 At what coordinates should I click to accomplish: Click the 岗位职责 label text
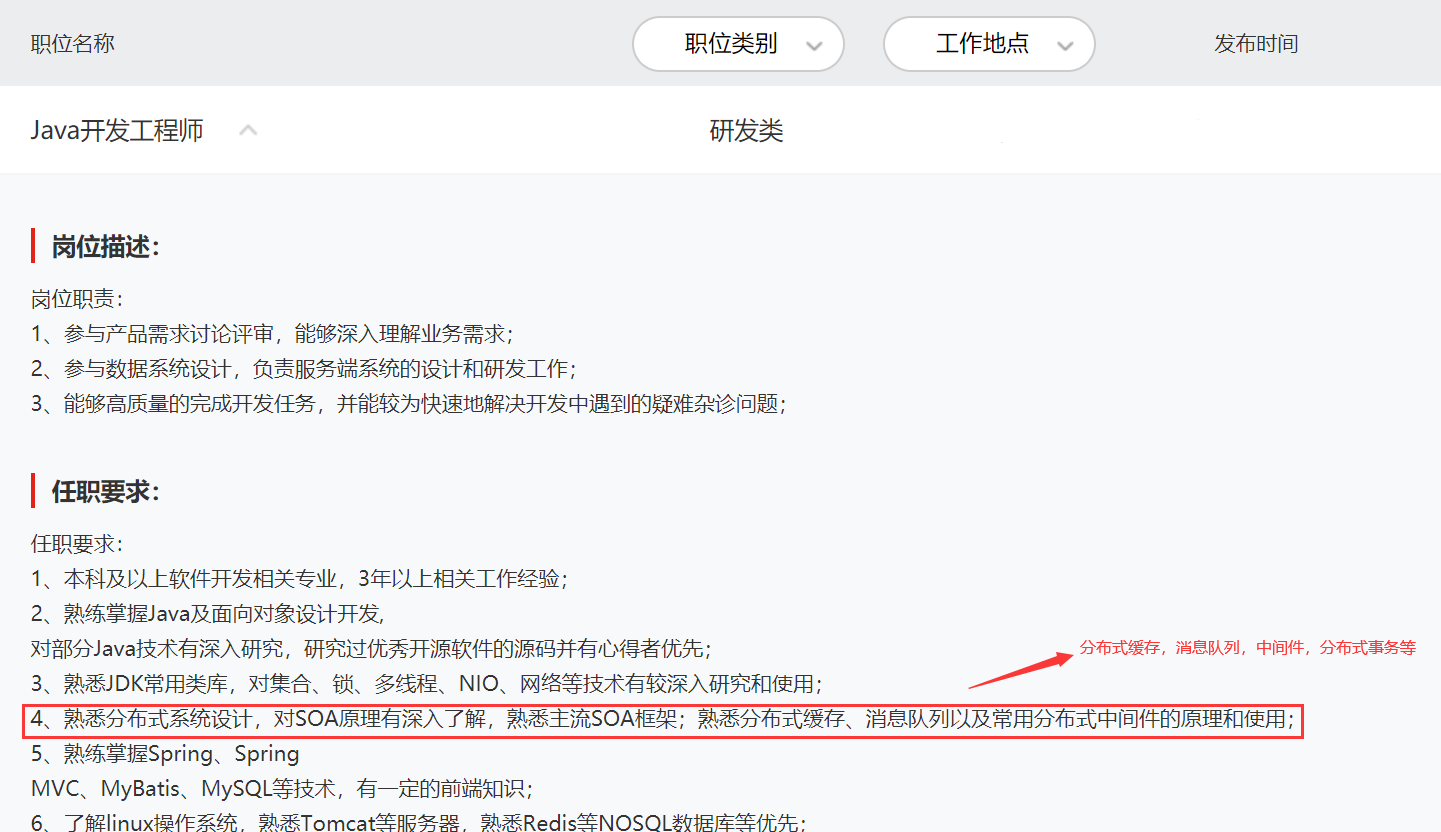tap(77, 300)
